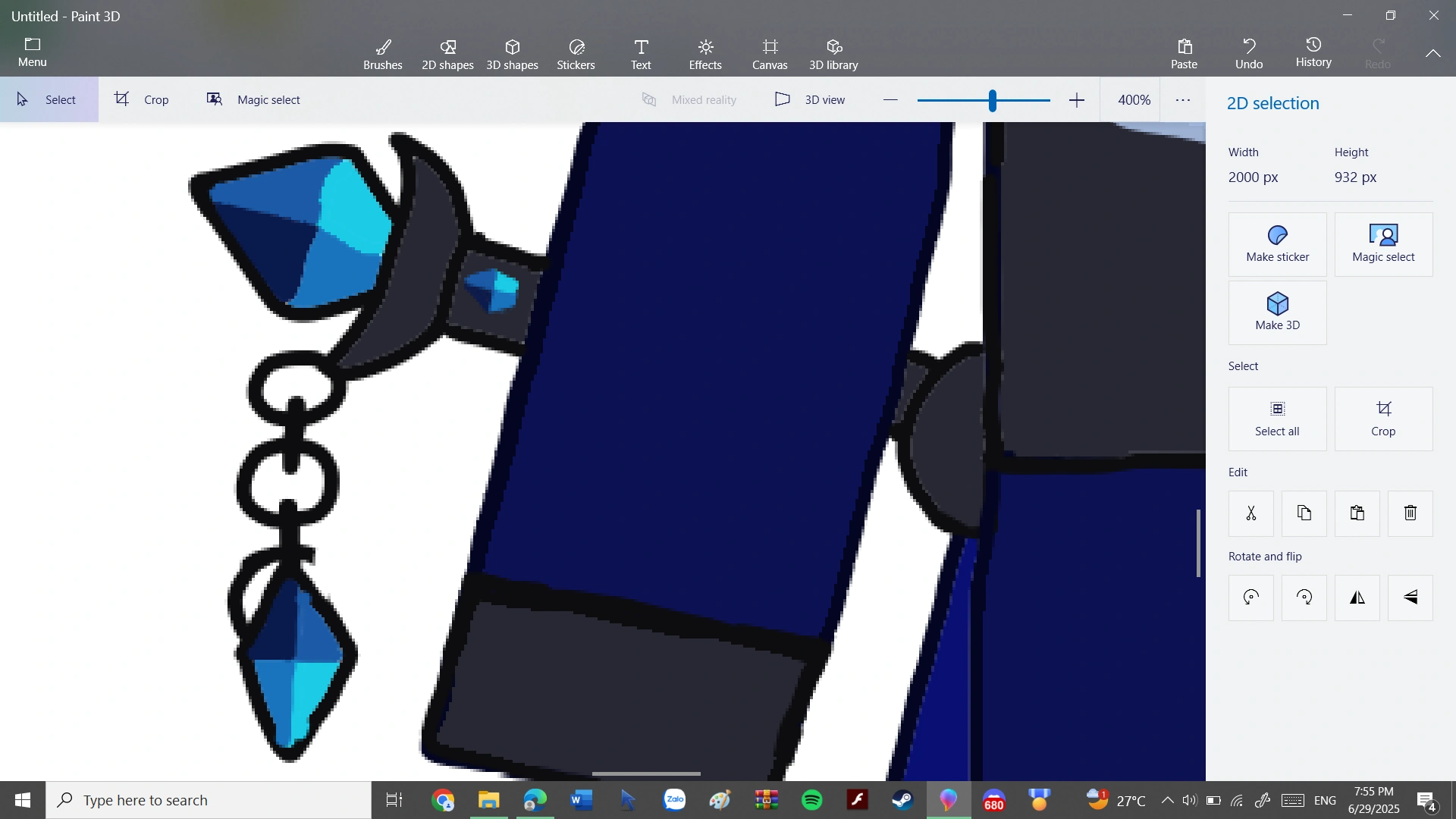Screen dimensions: 1456x819
Task: Delete the selection with the trash icon
Action: pos(1410,513)
